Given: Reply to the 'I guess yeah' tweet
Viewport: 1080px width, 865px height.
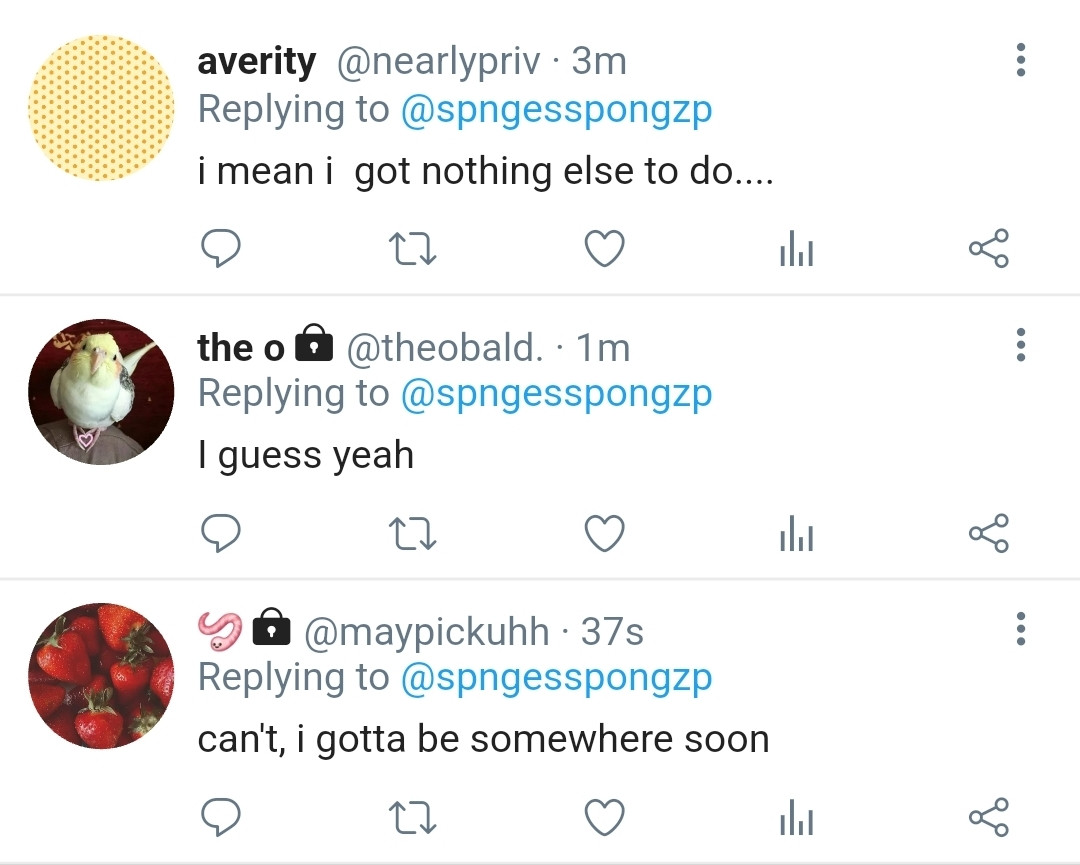Looking at the screenshot, I should click(x=220, y=533).
